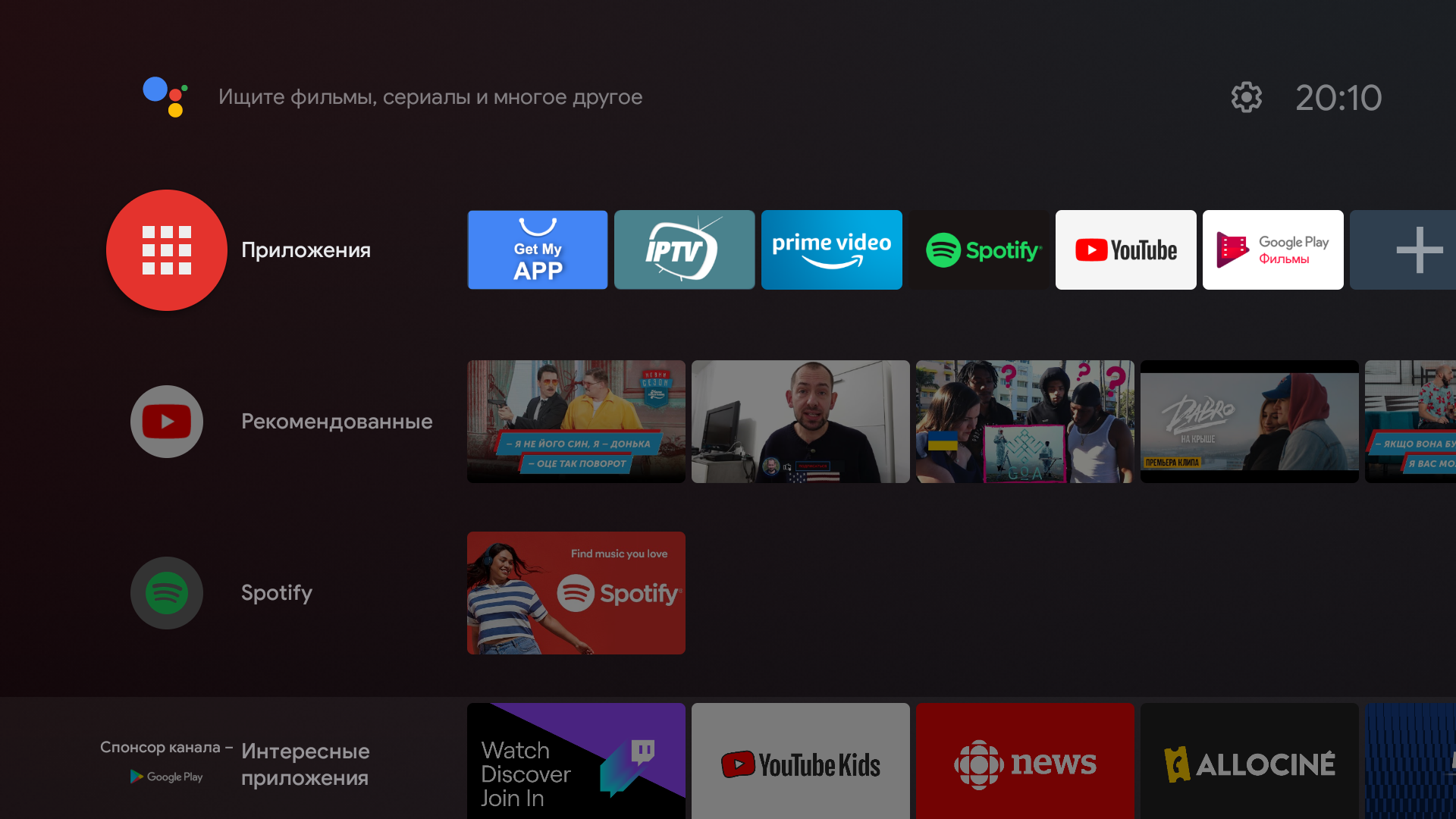
Task: Play partly visible ЯКЩО ВОНА video thumbnail
Action: point(1410,422)
